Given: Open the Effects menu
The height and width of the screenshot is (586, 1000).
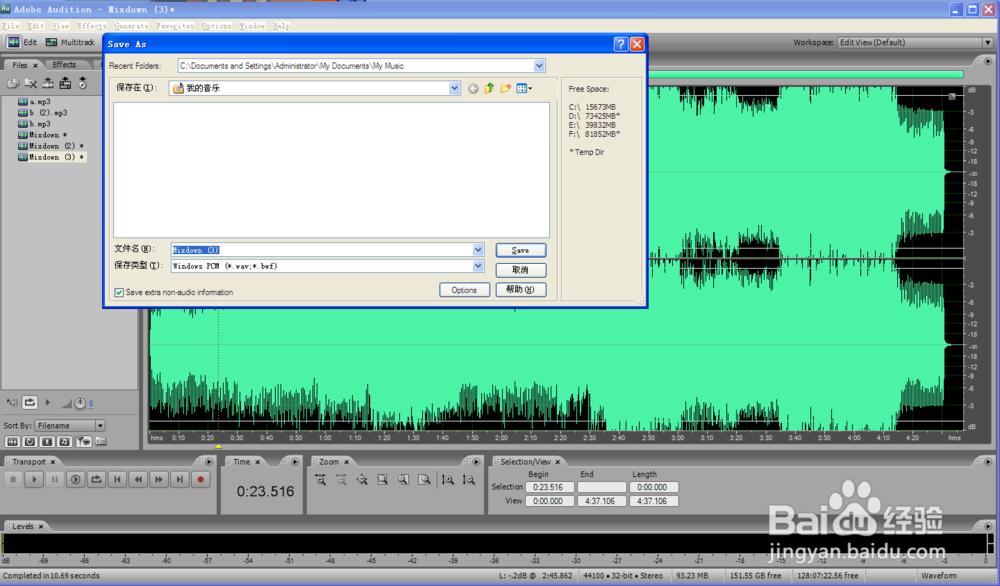Looking at the screenshot, I should pos(92,26).
